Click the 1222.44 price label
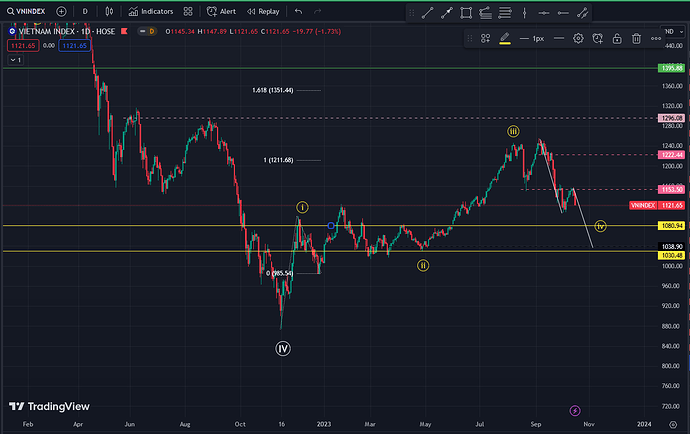 point(671,155)
